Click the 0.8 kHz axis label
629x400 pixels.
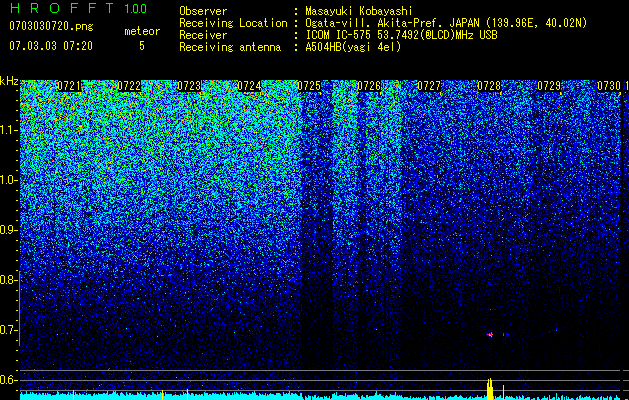(x=9, y=280)
